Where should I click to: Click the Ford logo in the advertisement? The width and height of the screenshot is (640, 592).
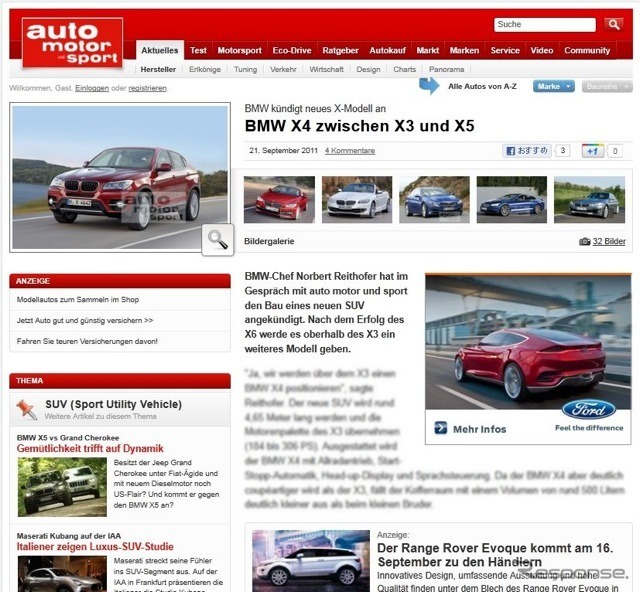tap(589, 410)
